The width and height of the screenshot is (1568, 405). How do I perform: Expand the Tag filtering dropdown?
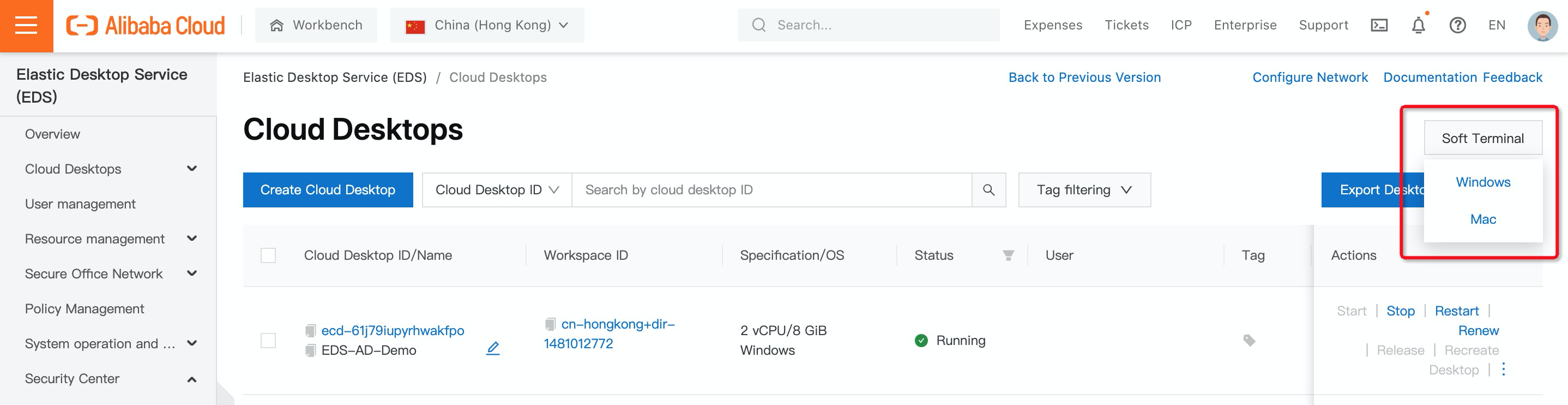click(1084, 190)
